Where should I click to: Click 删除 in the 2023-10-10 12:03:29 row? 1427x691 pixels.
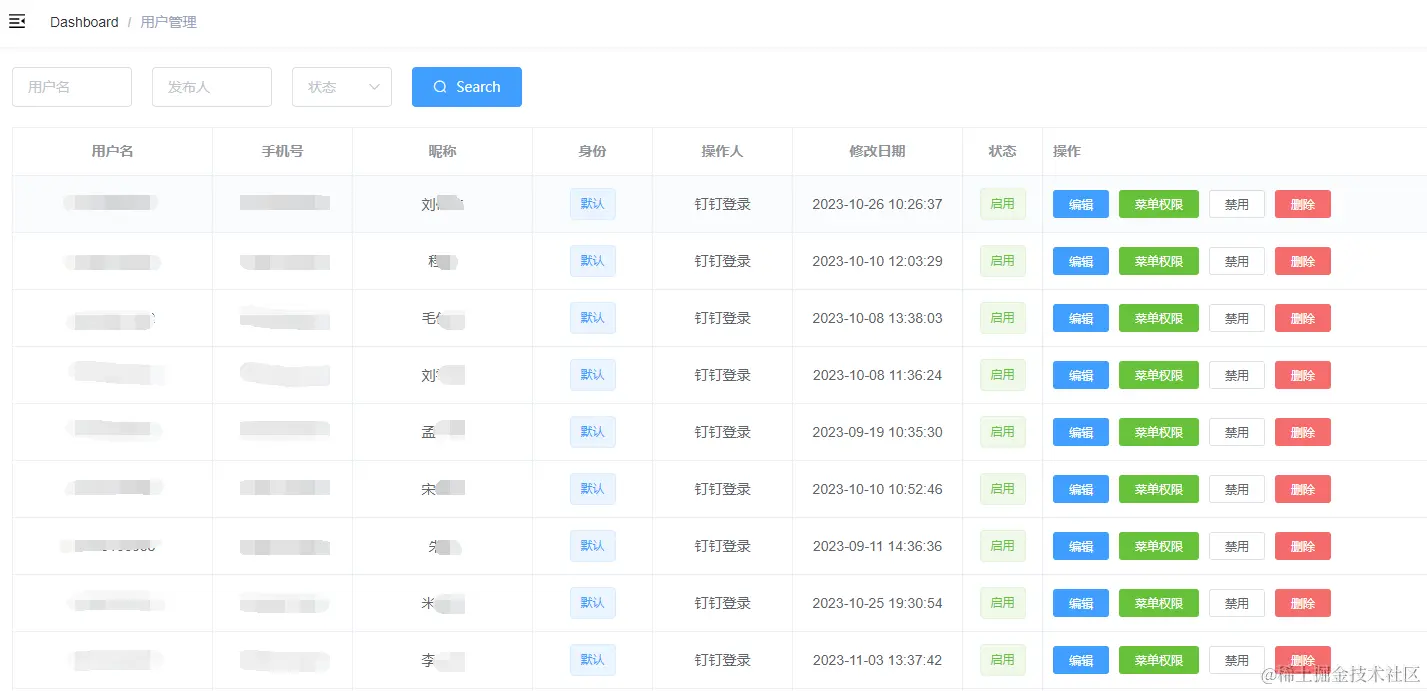click(x=1303, y=261)
